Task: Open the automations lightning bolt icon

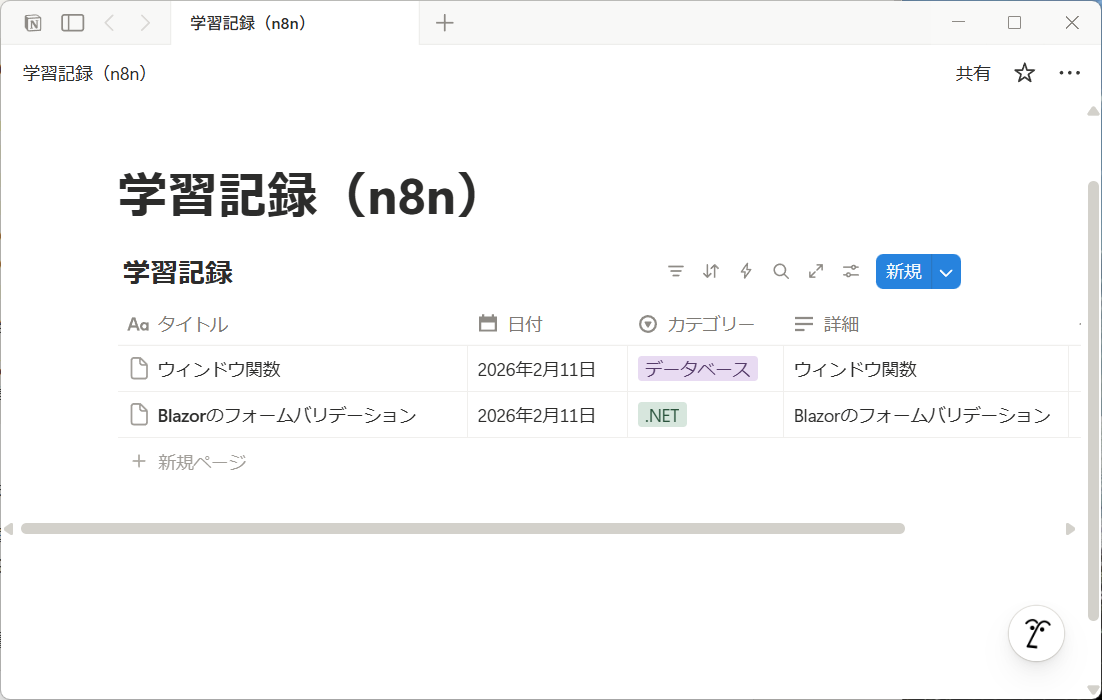Action: [746, 271]
